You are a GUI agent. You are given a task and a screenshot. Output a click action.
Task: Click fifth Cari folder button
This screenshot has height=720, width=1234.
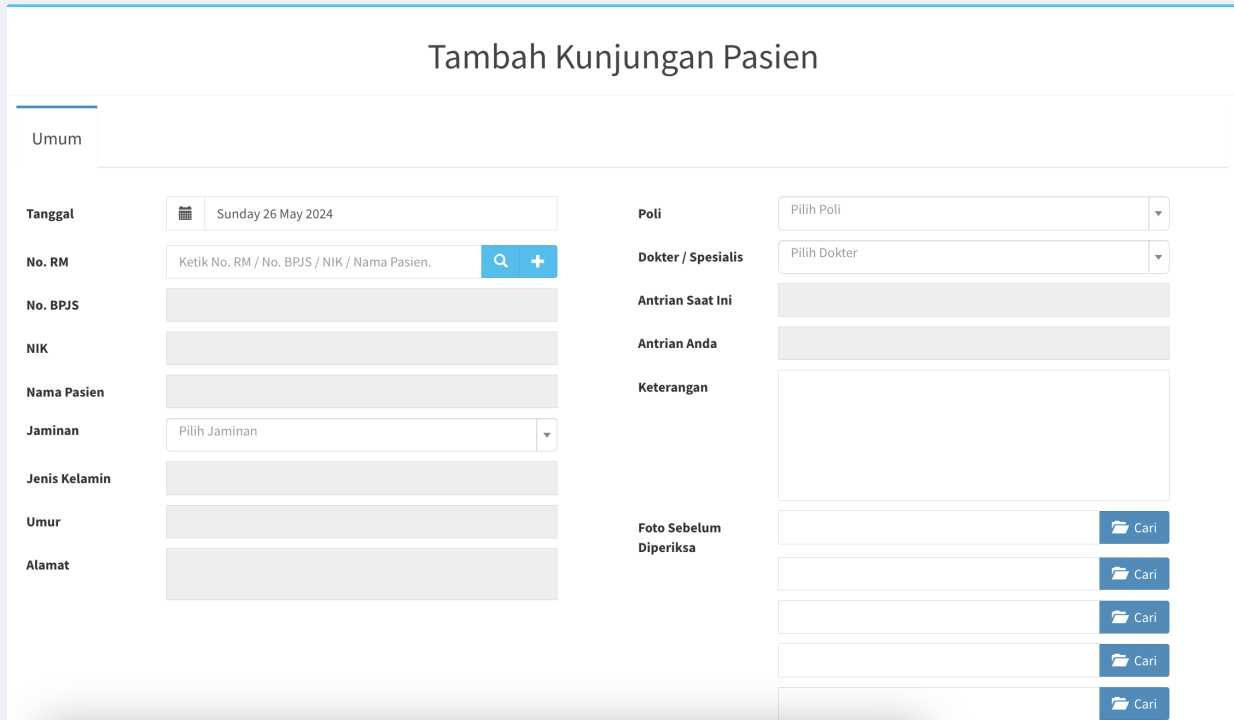pyautogui.click(x=1133, y=703)
